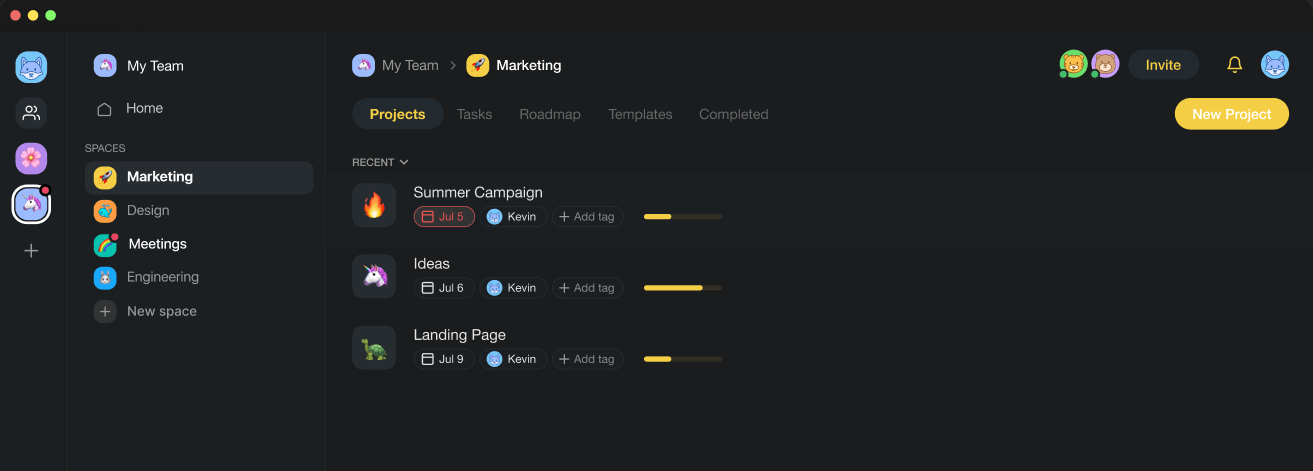
Task: Select the flower workspace icon
Action: click(x=31, y=158)
